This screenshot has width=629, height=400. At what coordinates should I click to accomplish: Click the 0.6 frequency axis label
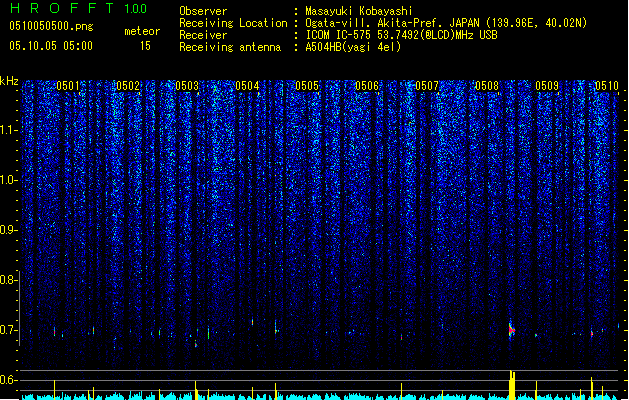(x=8, y=380)
